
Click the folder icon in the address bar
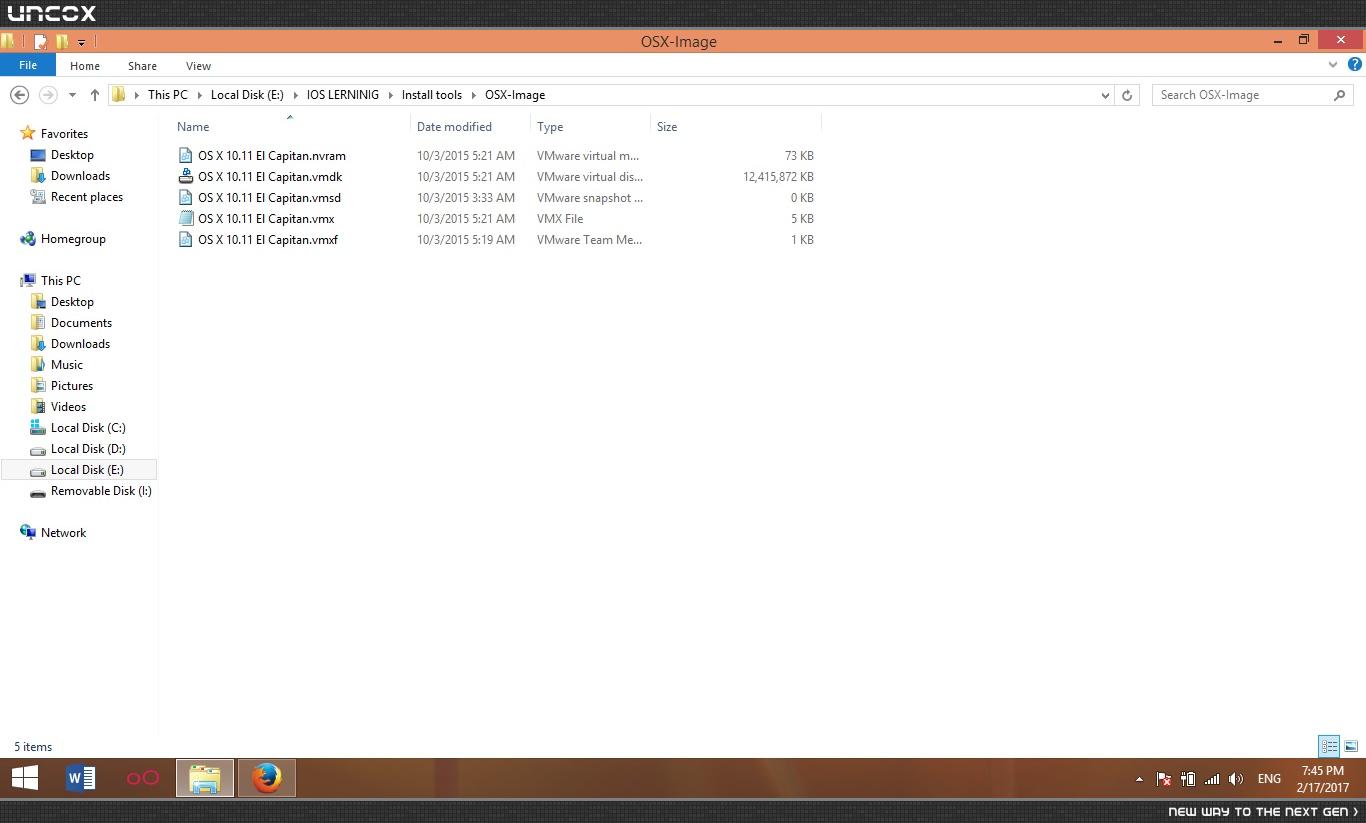(119, 95)
